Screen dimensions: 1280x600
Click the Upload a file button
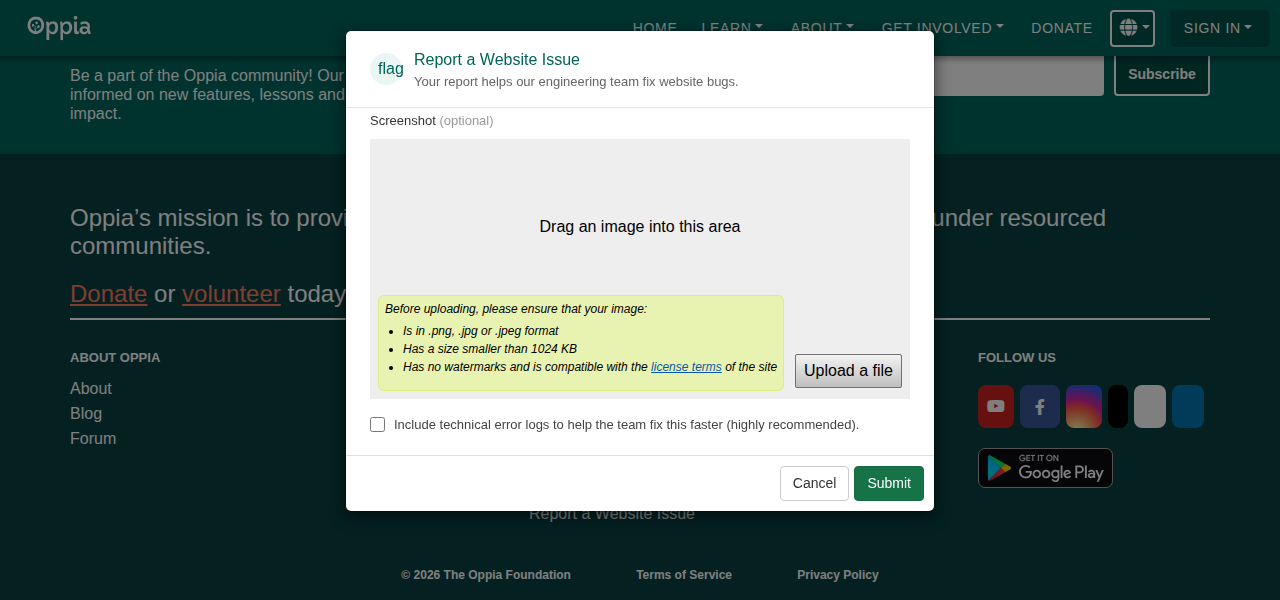849,371
